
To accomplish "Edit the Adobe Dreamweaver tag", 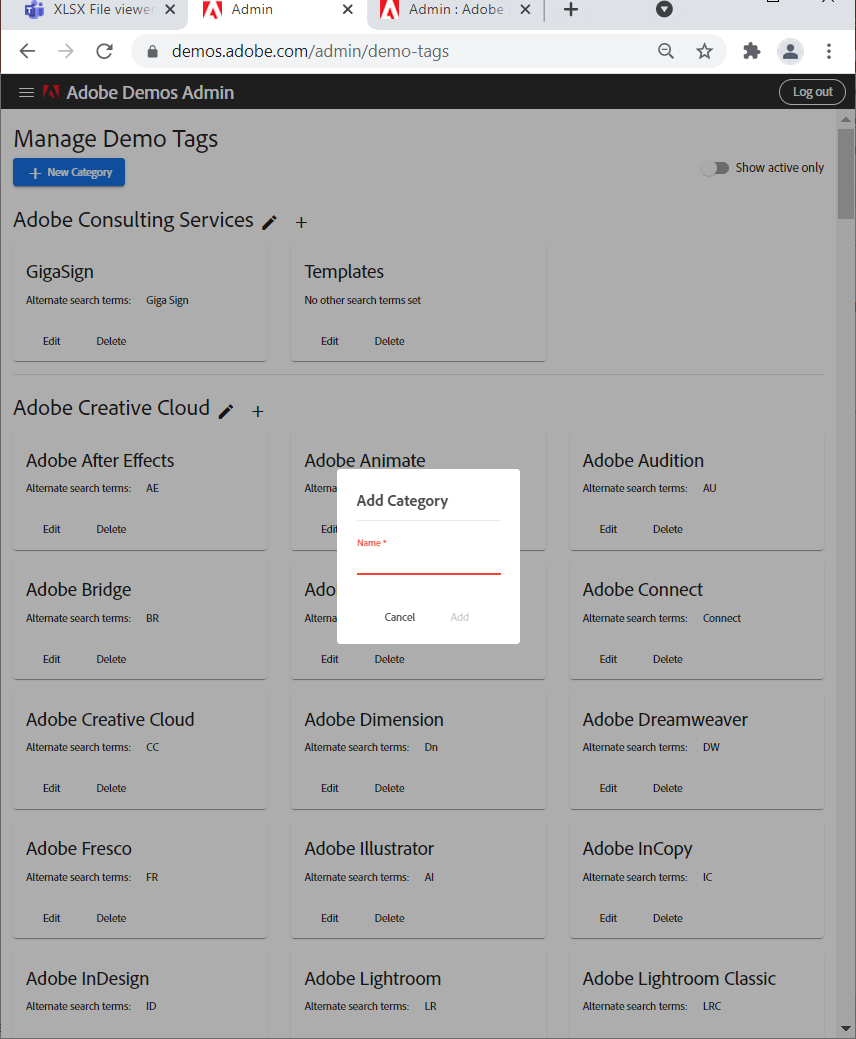I will 608,789.
